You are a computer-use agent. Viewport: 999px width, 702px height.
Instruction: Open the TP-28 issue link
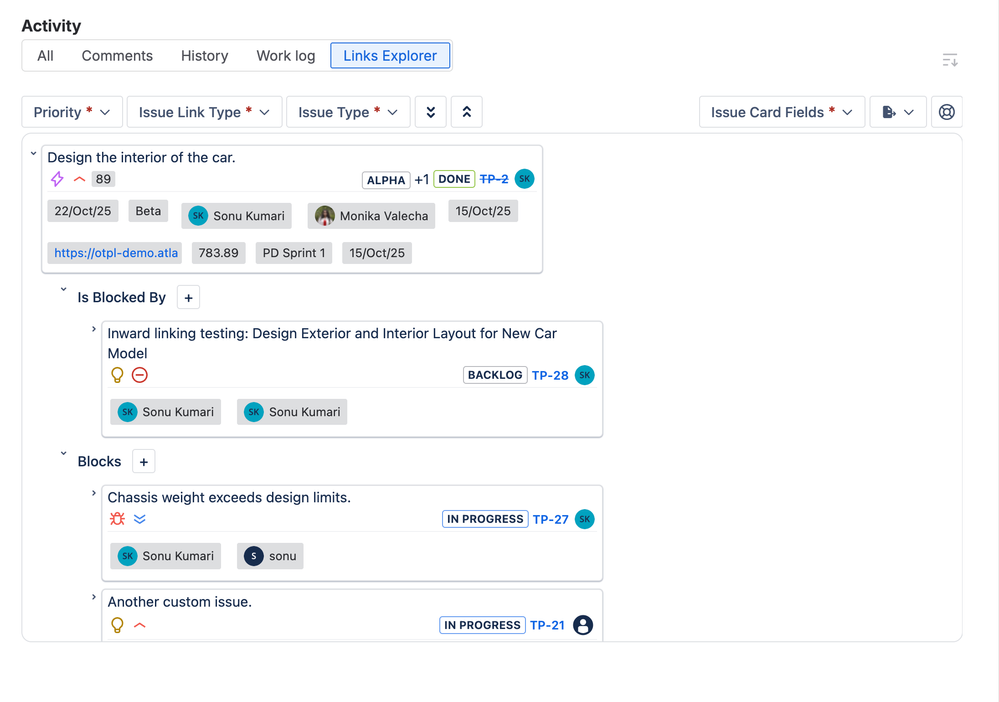point(550,376)
